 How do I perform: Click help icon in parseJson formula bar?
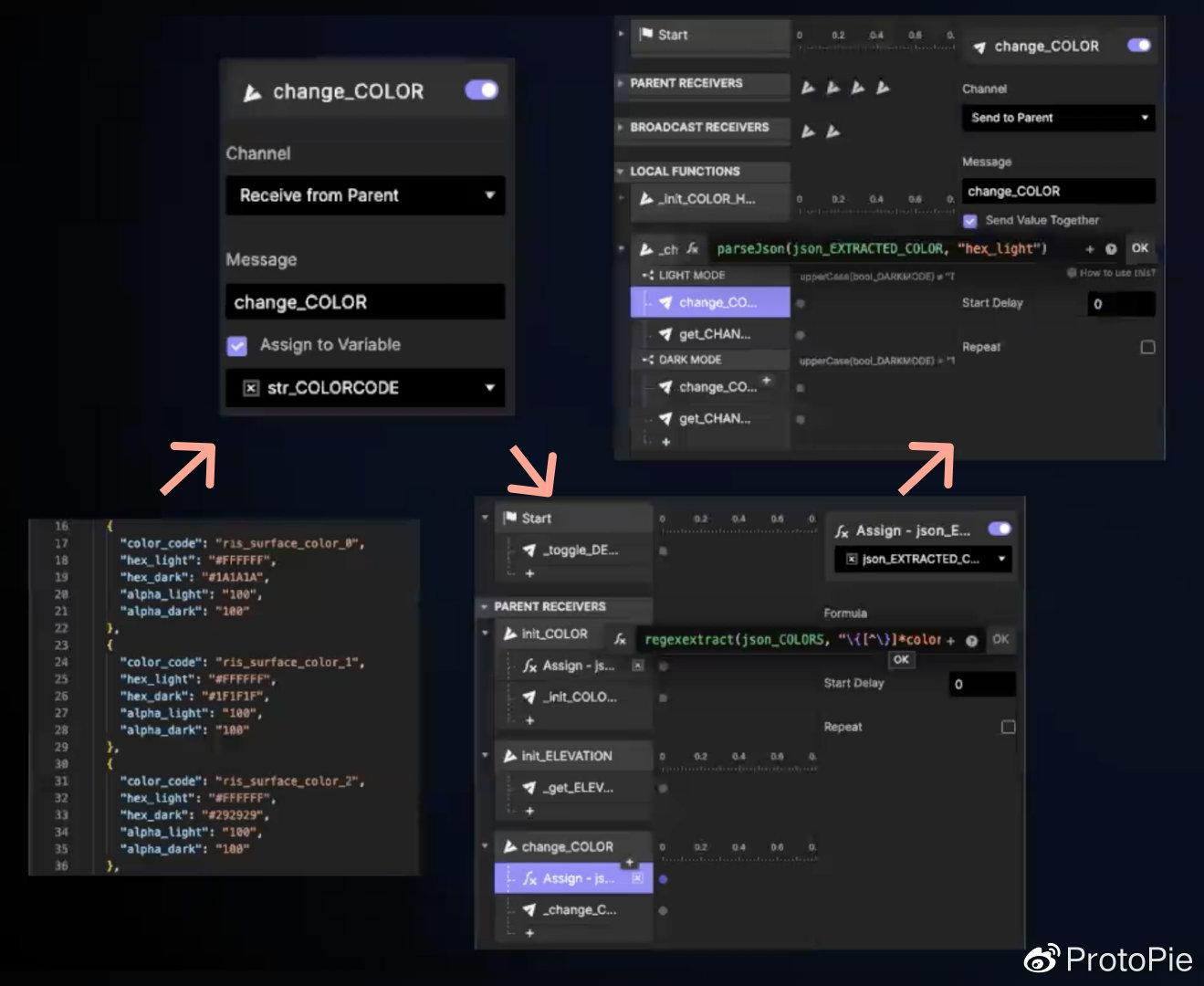[1111, 248]
